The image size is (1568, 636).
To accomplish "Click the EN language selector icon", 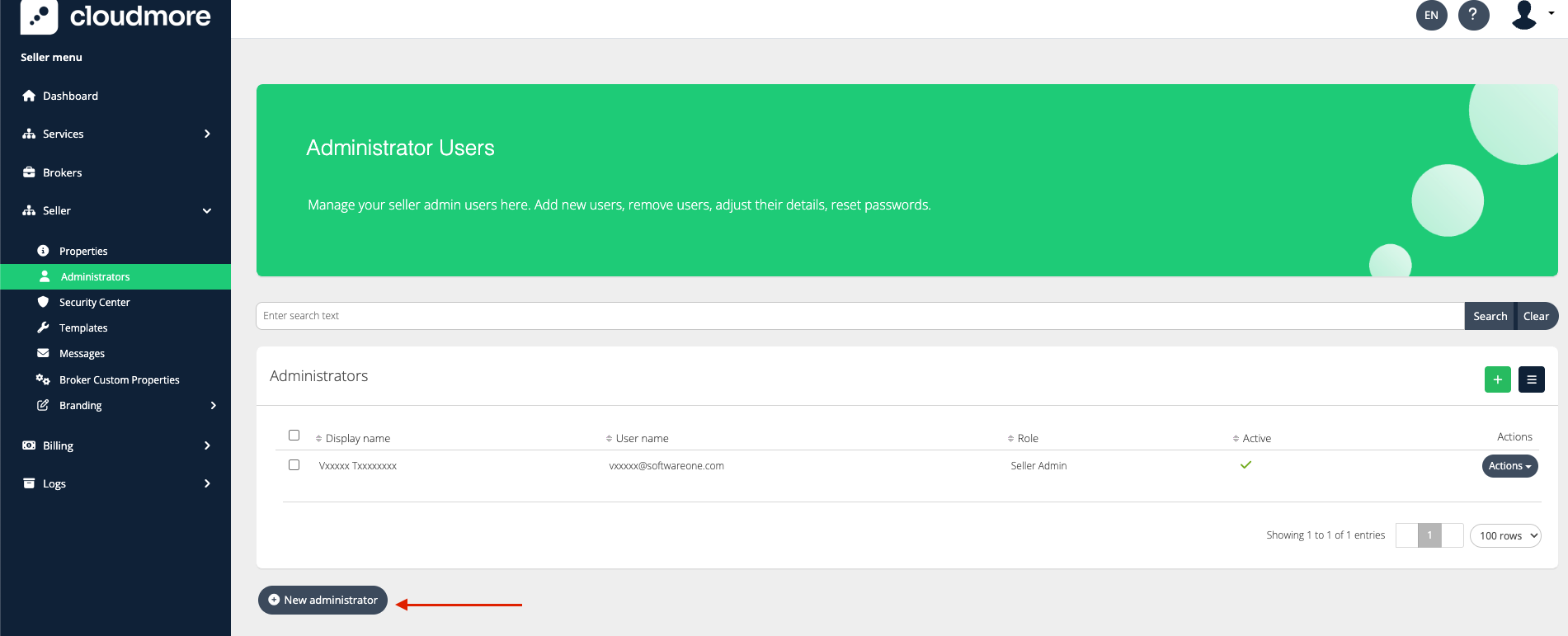I will pyautogui.click(x=1431, y=15).
